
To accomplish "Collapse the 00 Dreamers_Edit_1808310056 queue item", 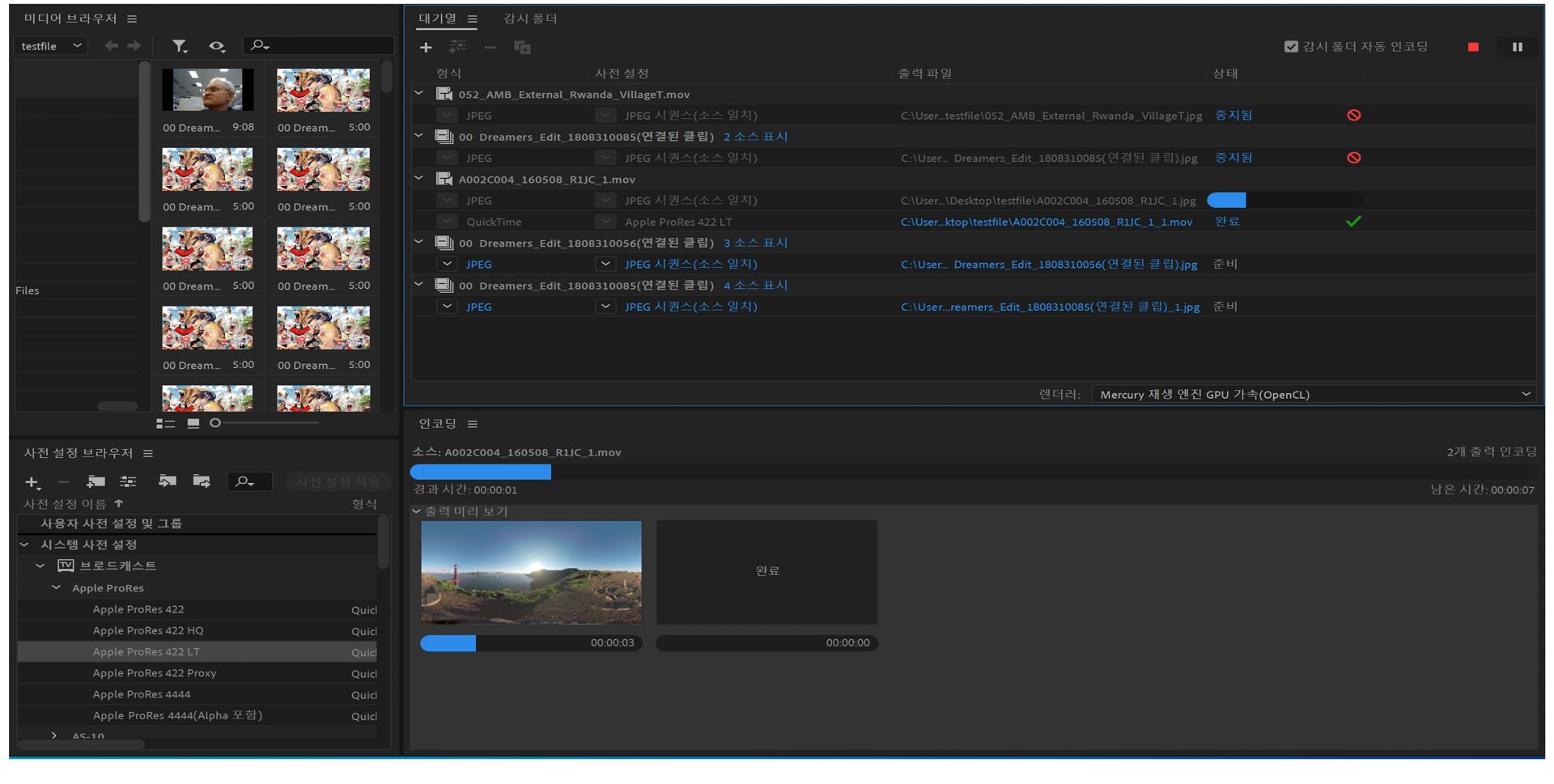I will click(418, 242).
